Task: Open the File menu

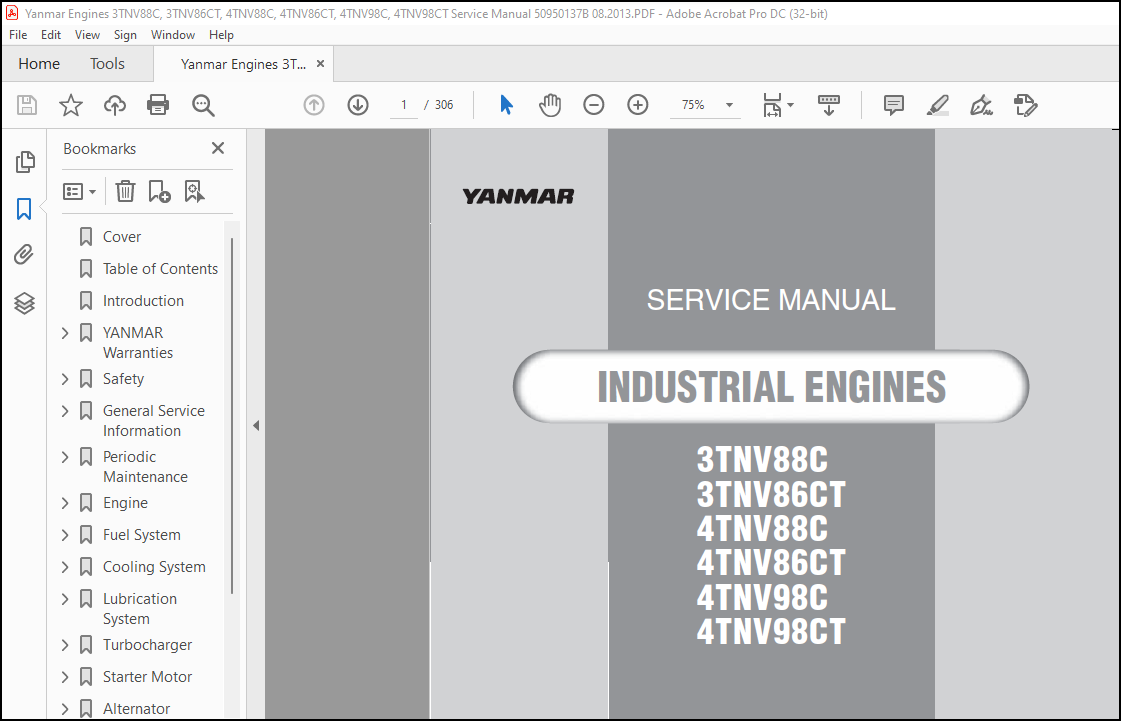Action: click(18, 34)
